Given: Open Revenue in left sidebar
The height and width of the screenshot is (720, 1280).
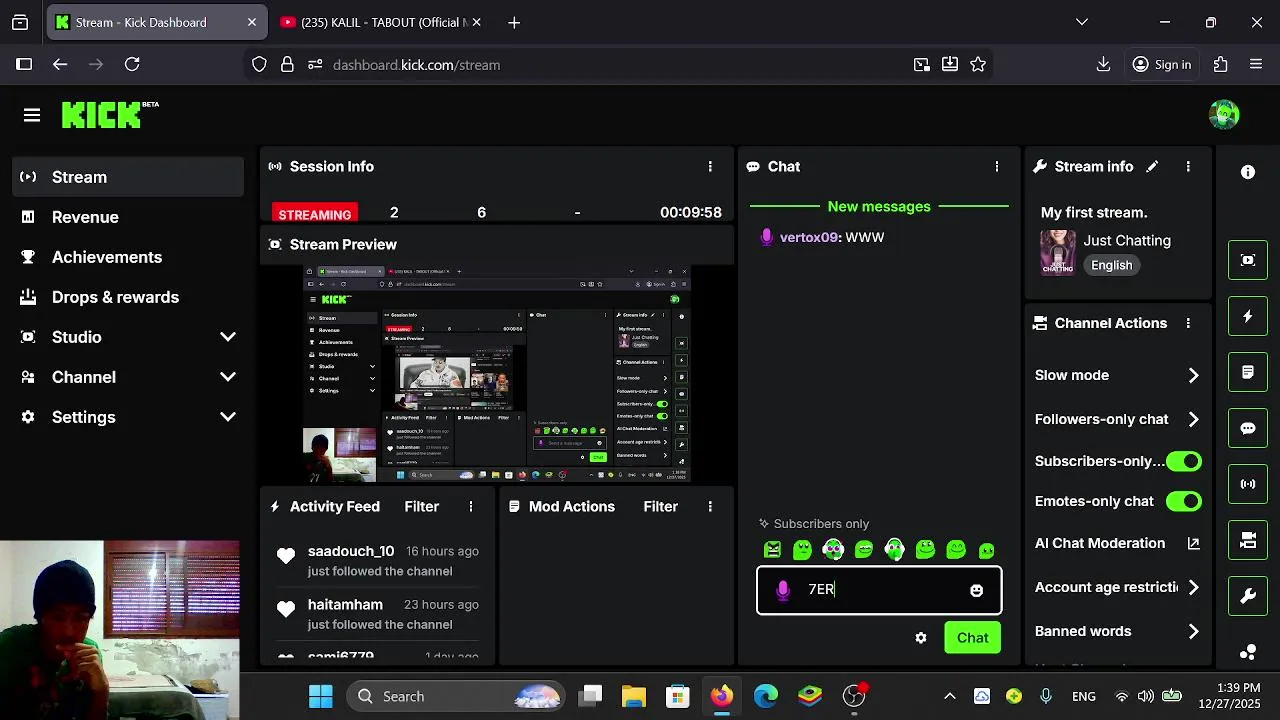Looking at the screenshot, I should 128,217.
